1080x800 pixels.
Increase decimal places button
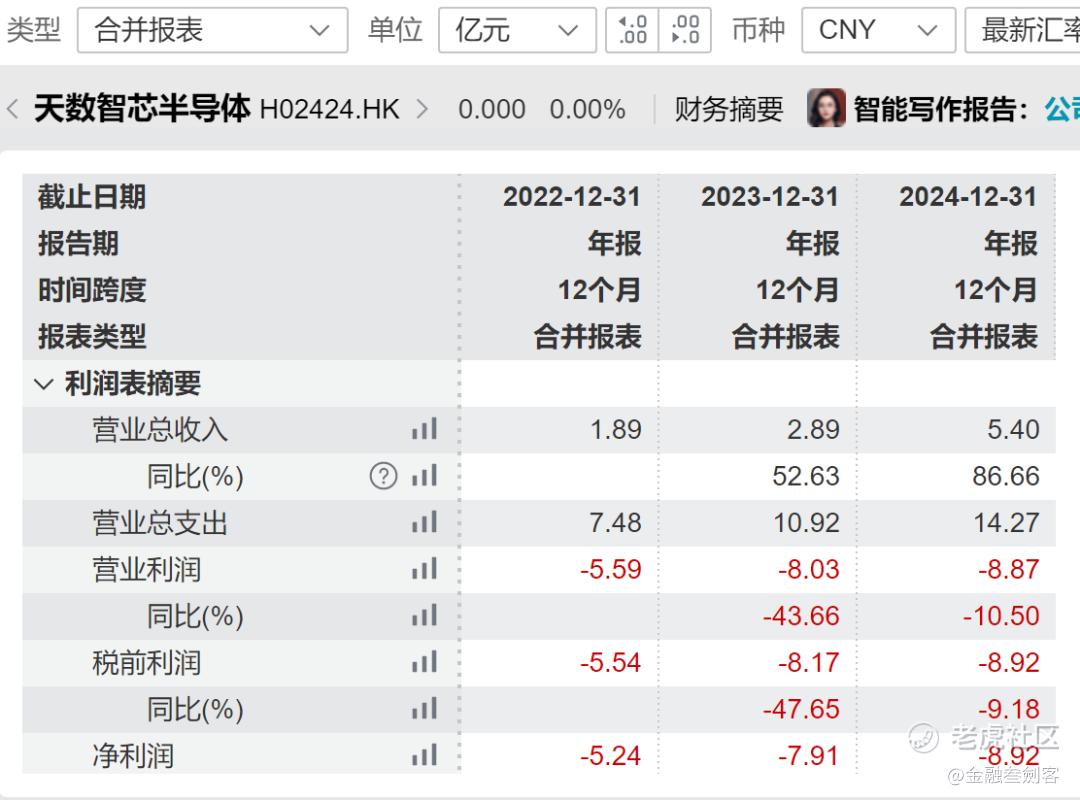click(x=632, y=30)
